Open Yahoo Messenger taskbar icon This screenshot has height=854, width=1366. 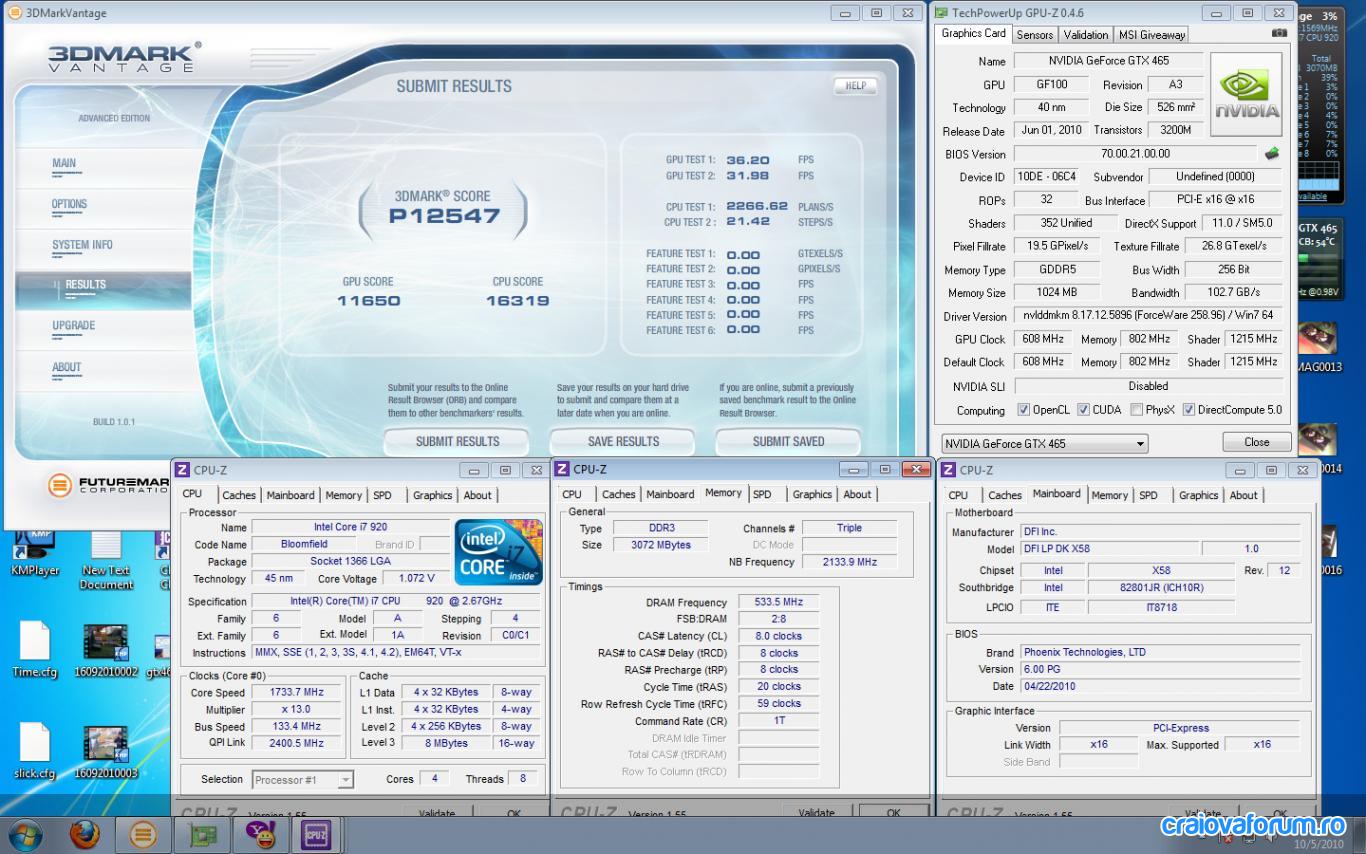tap(260, 834)
